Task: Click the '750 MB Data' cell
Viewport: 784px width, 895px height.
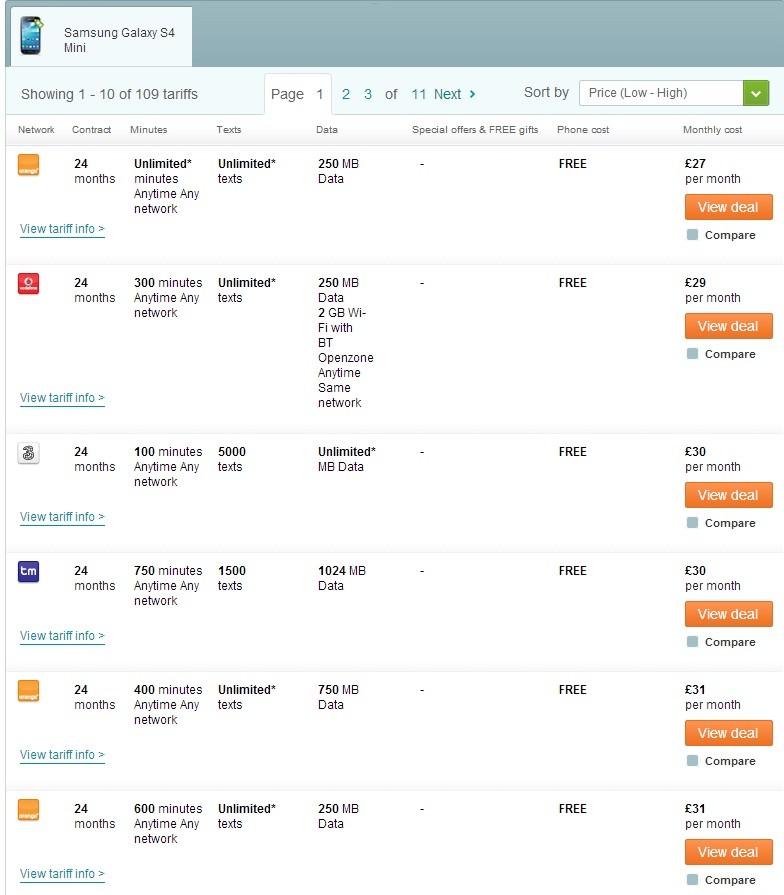Action: tap(338, 698)
